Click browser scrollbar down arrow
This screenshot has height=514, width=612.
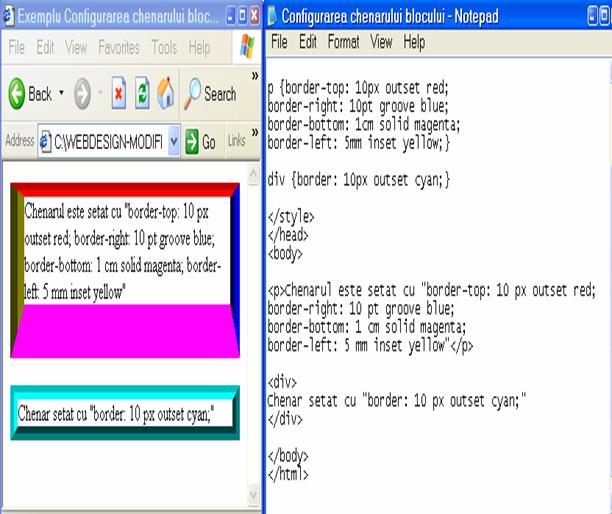point(253,495)
